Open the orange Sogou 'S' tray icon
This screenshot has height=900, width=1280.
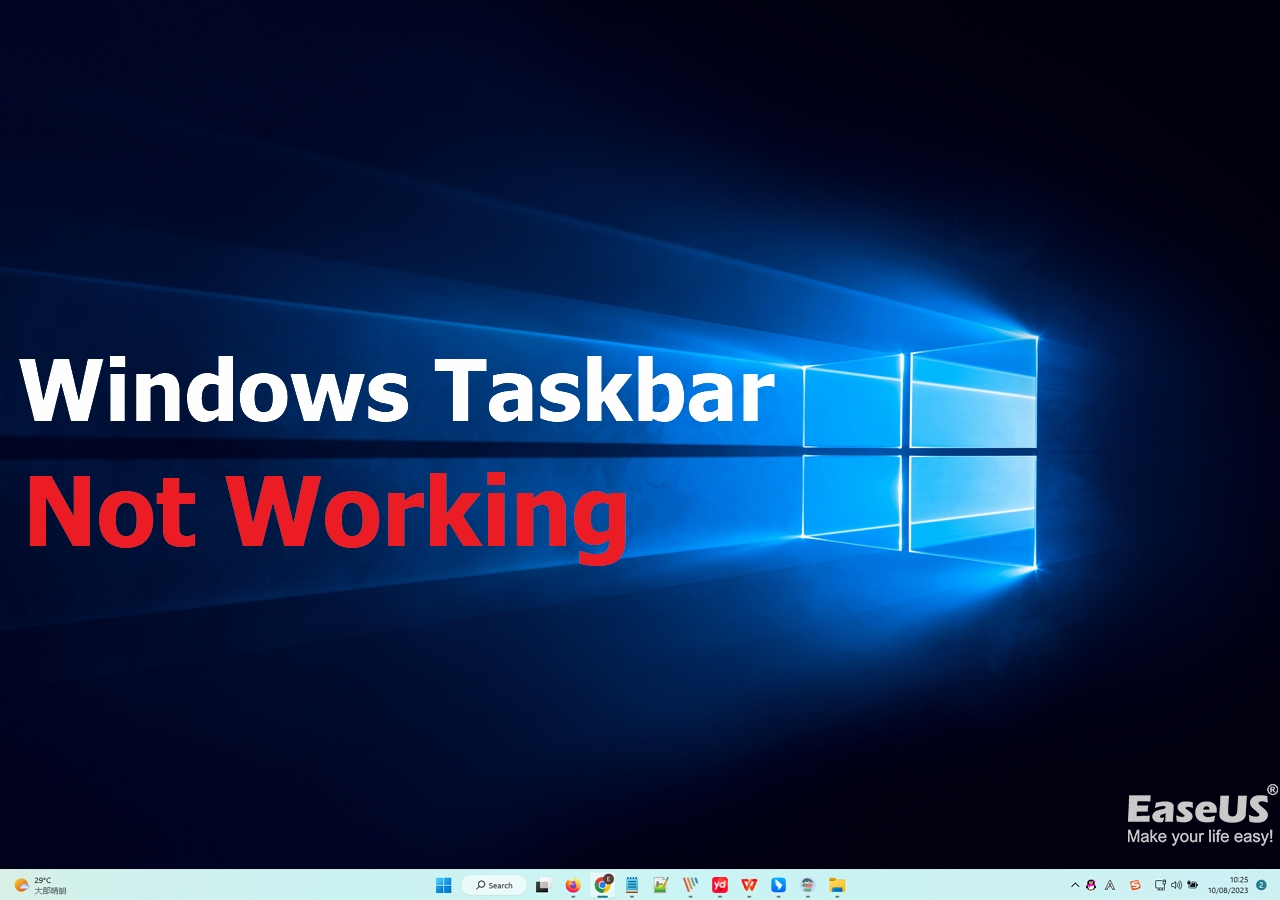coord(1135,885)
